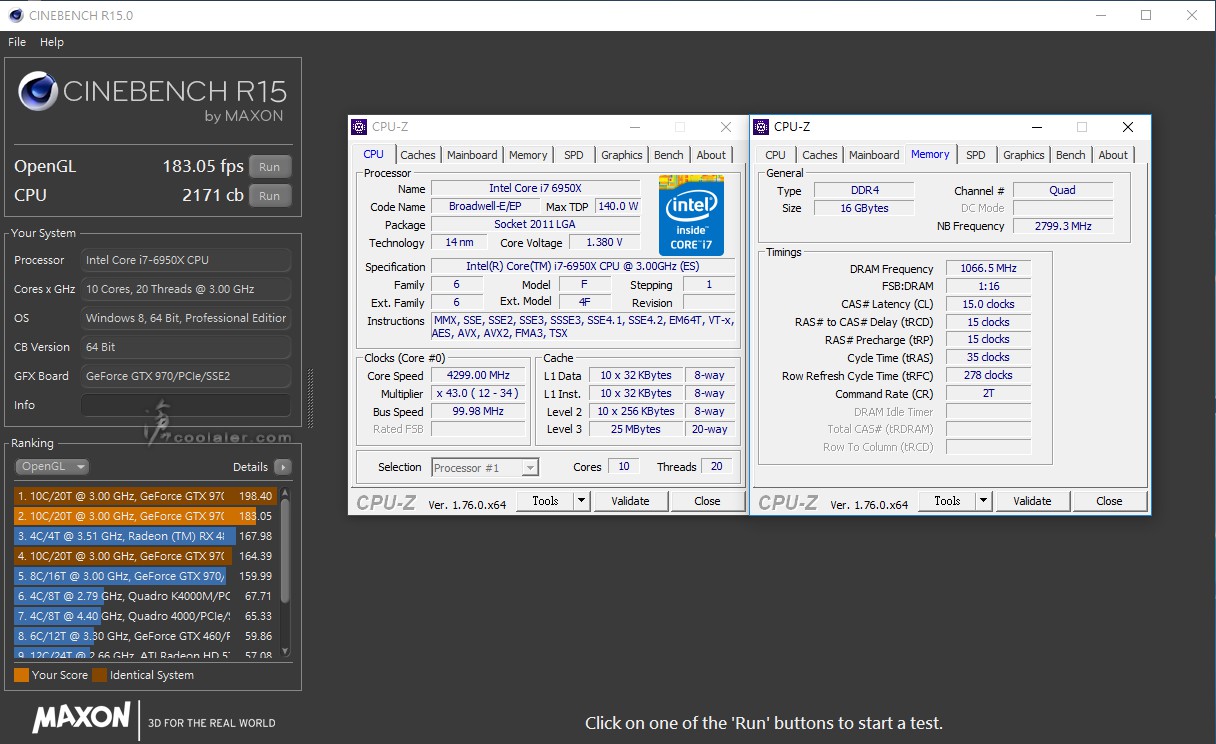Select the ranking entry with score 198.40

pyautogui.click(x=144, y=496)
